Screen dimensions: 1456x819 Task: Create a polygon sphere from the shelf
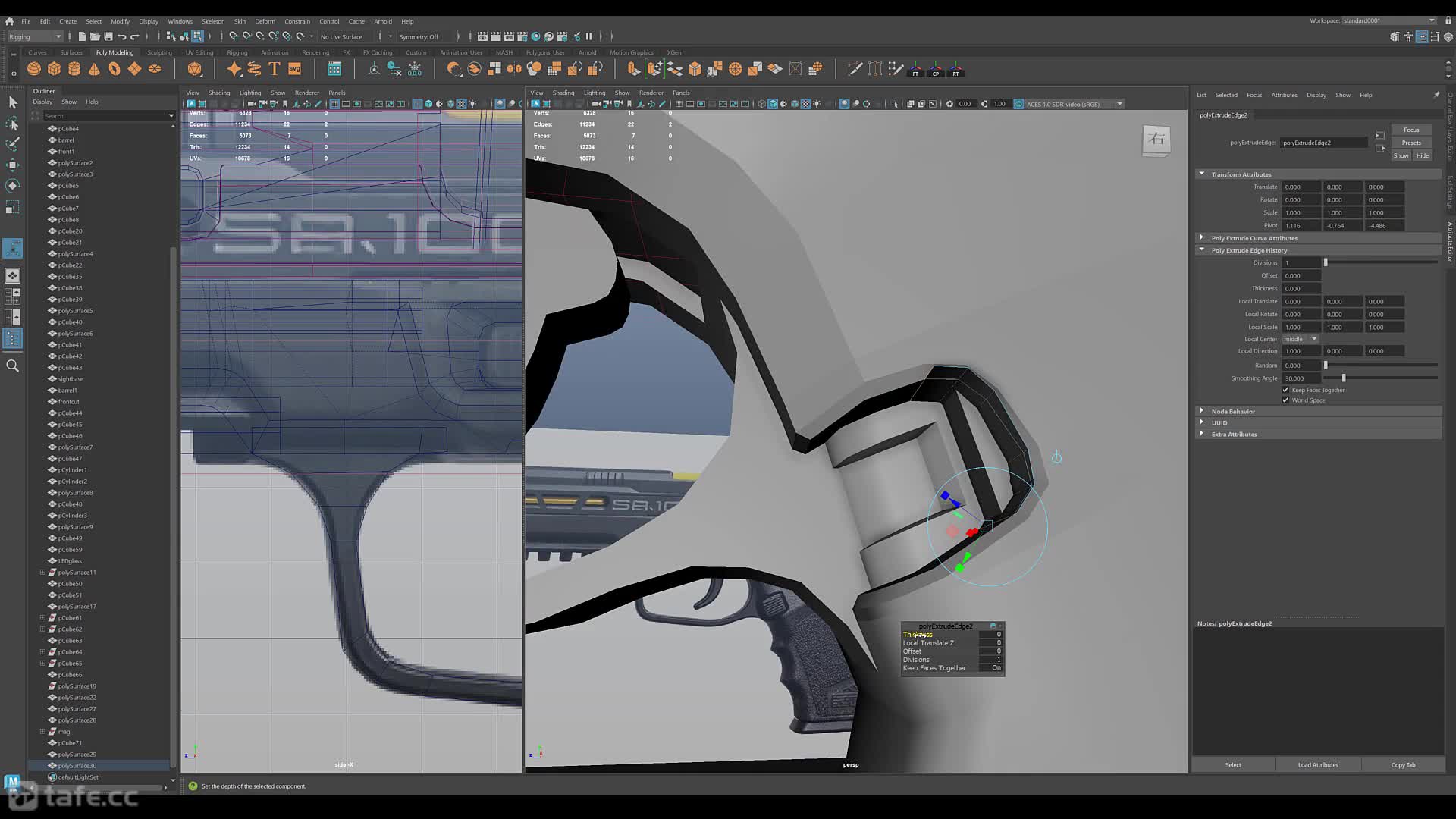click(34, 69)
